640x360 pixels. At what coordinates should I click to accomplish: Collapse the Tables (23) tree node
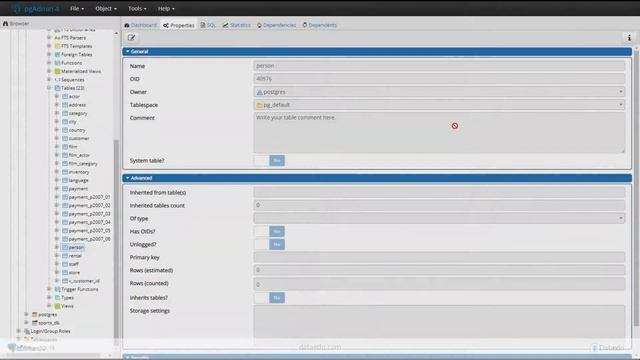coord(49,88)
